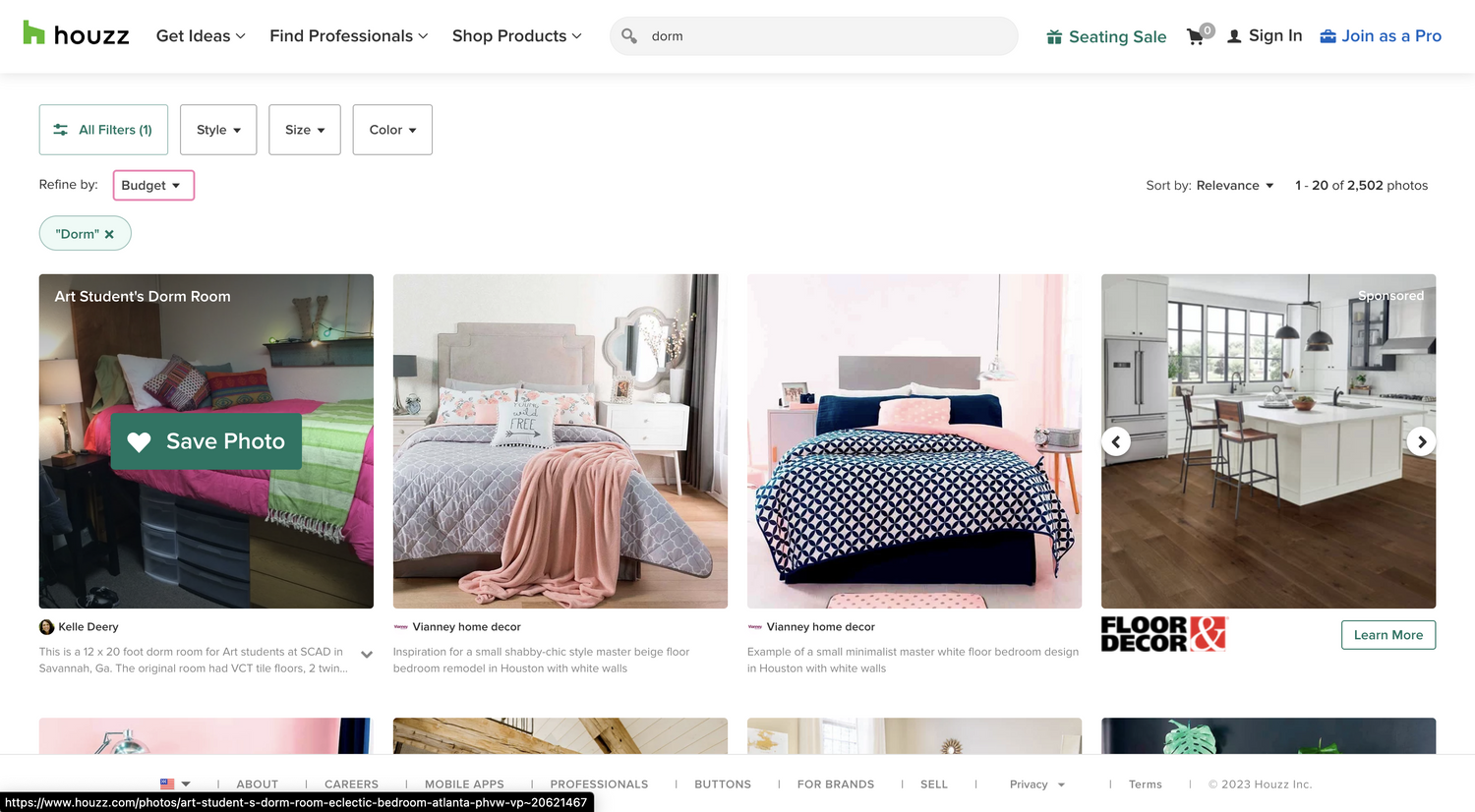The width and height of the screenshot is (1475, 812).
Task: Click the search magnifier icon
Action: [628, 35]
